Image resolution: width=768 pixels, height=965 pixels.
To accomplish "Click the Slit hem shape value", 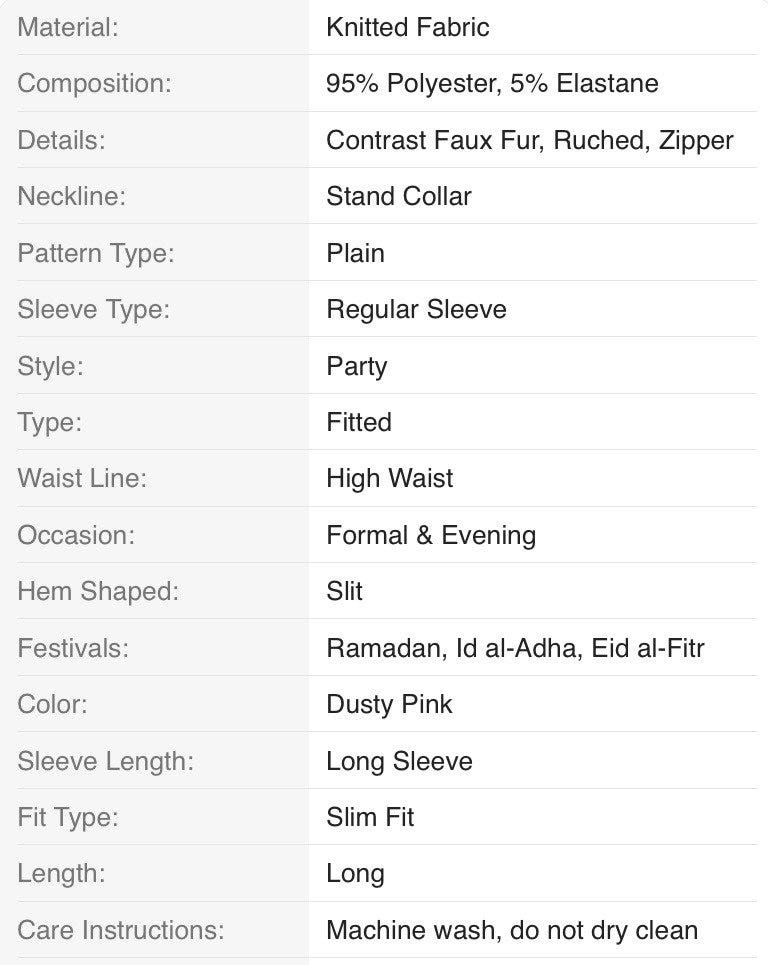I will (x=344, y=591).
